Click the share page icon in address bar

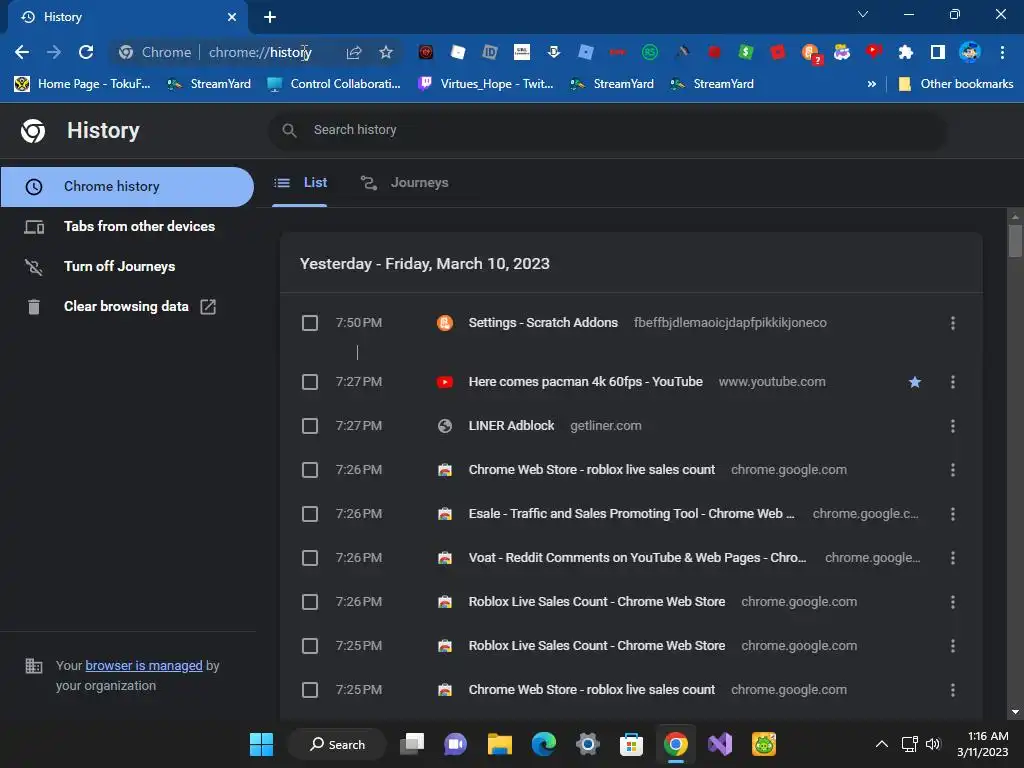[x=354, y=52]
